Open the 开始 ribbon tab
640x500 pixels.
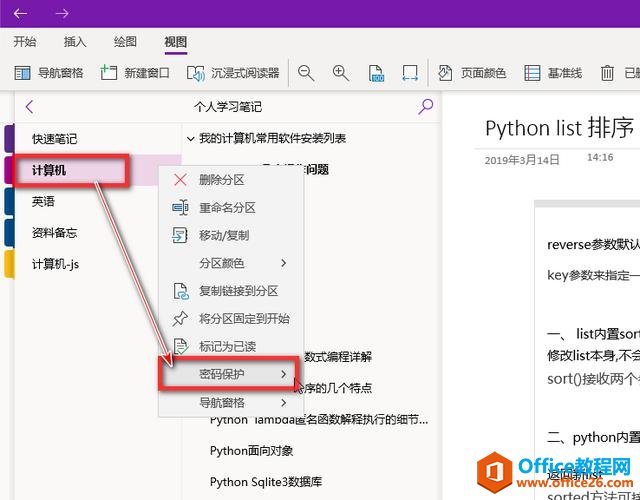point(24,42)
